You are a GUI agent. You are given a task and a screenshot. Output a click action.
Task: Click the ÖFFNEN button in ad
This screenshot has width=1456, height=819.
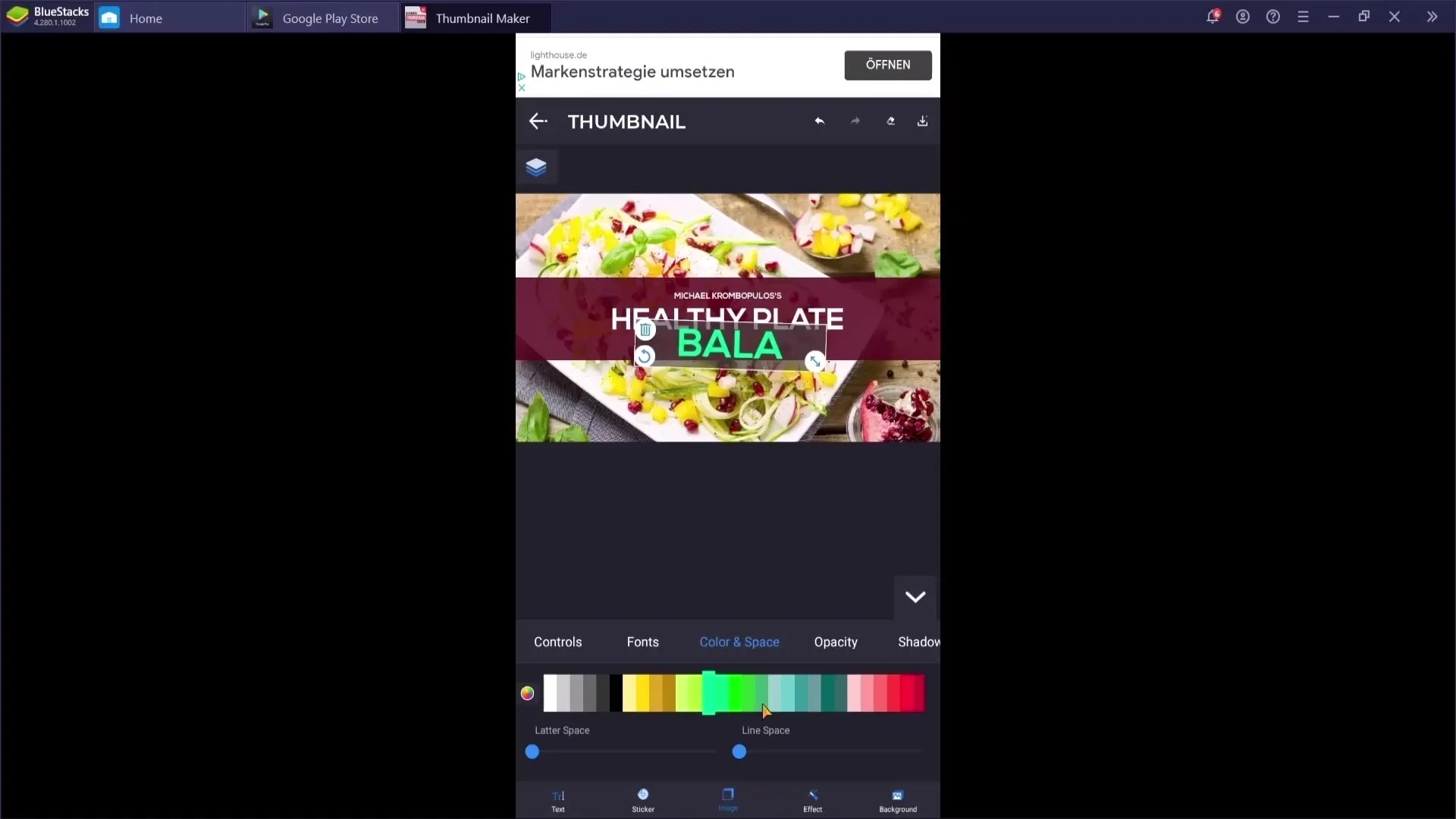(x=887, y=64)
